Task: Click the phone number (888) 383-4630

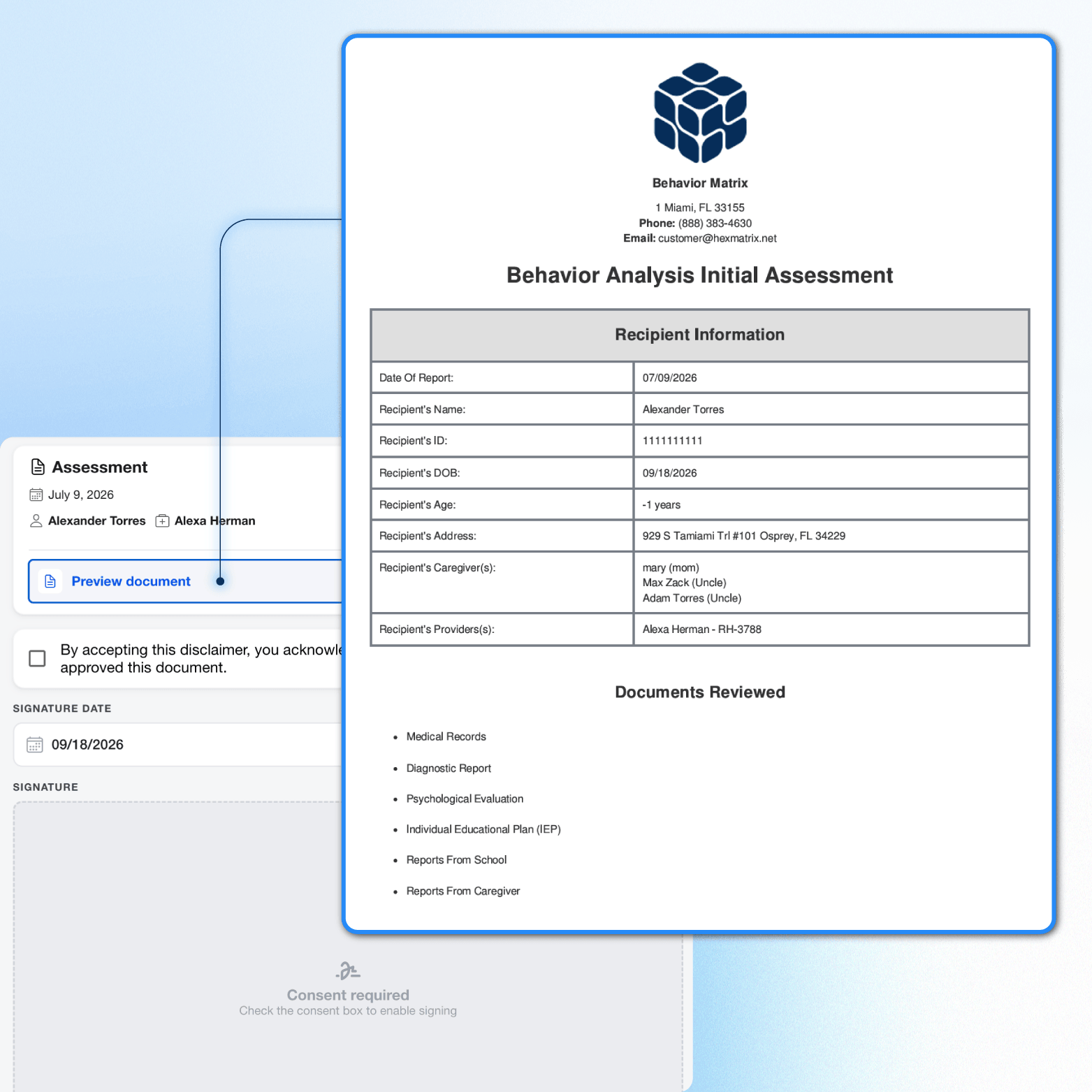Action: click(x=715, y=224)
